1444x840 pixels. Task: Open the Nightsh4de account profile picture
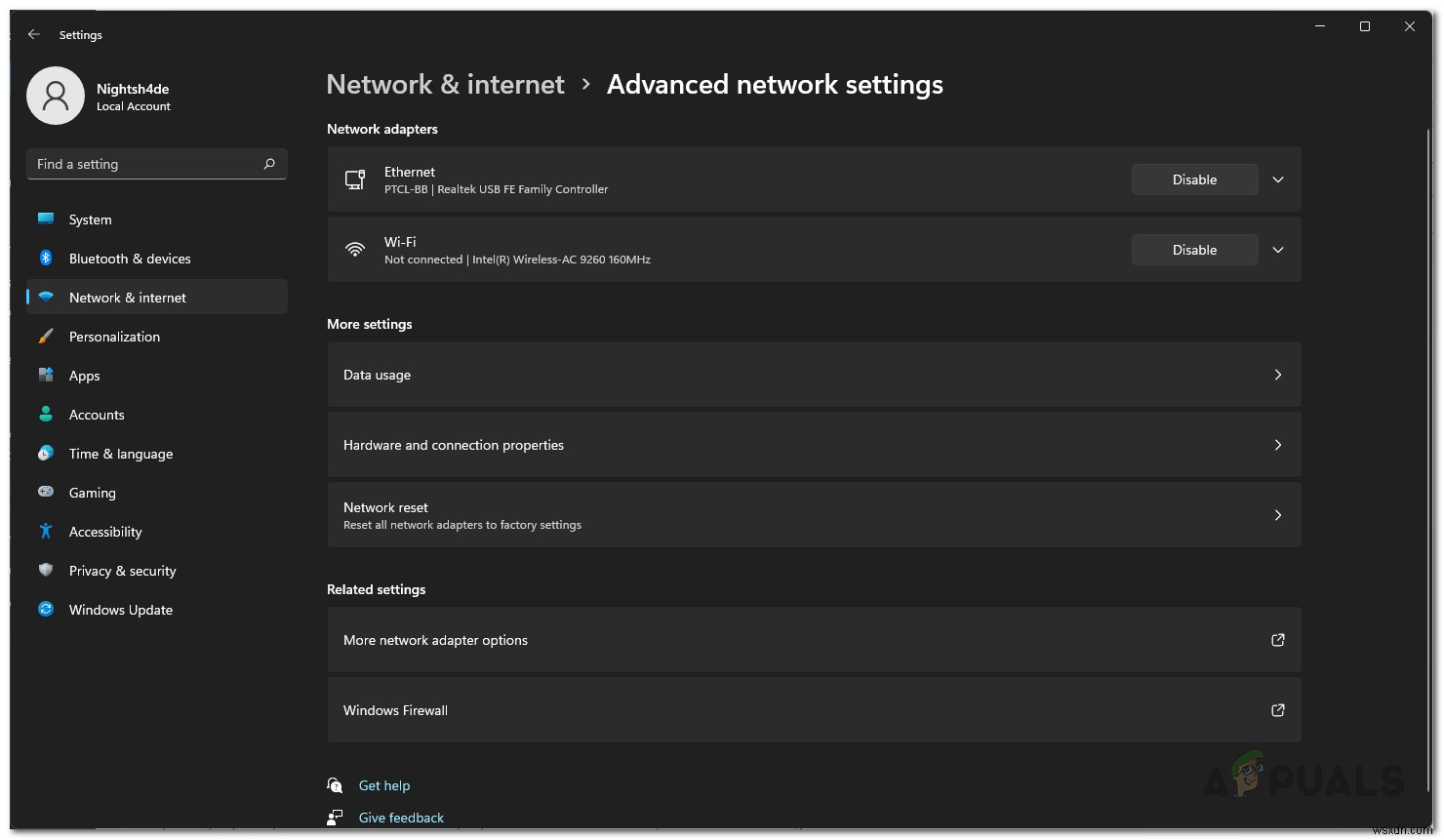pyautogui.click(x=56, y=95)
